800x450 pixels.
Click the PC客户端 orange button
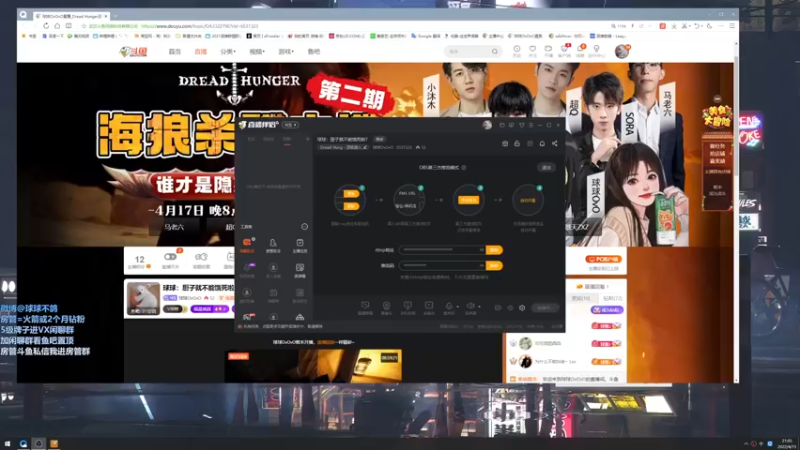point(604,259)
